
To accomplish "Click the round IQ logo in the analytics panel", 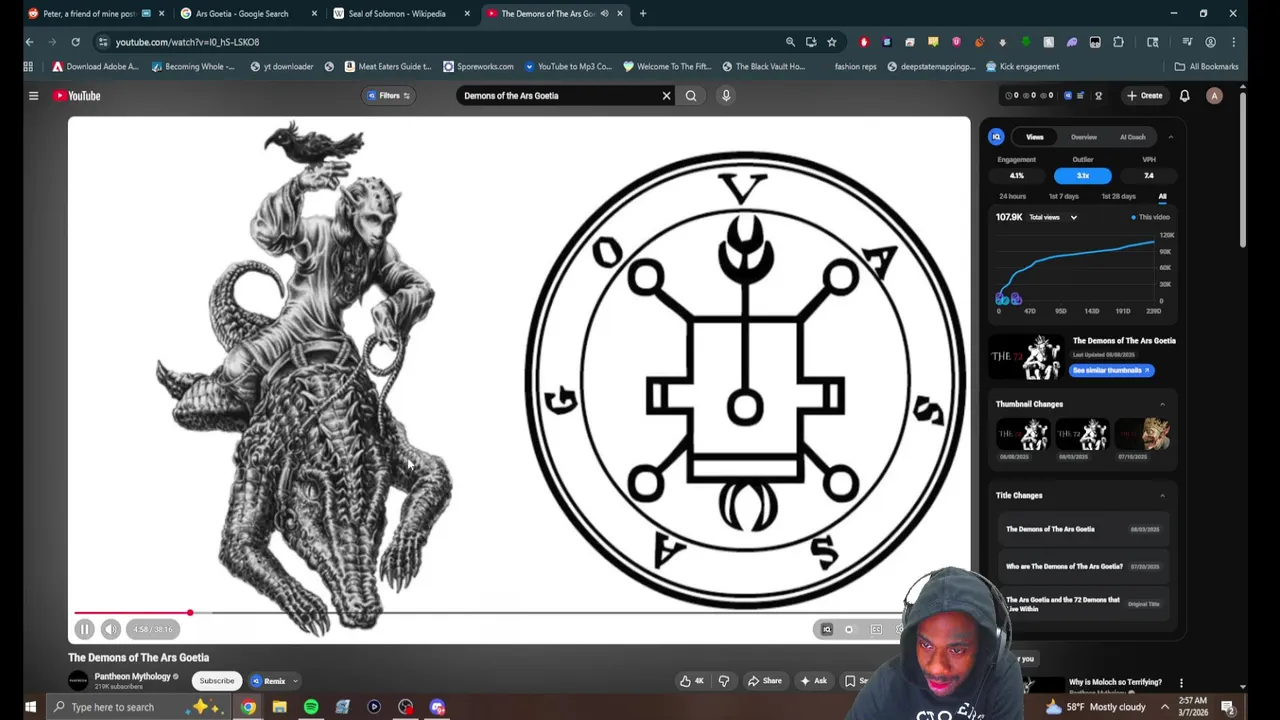I will [996, 137].
